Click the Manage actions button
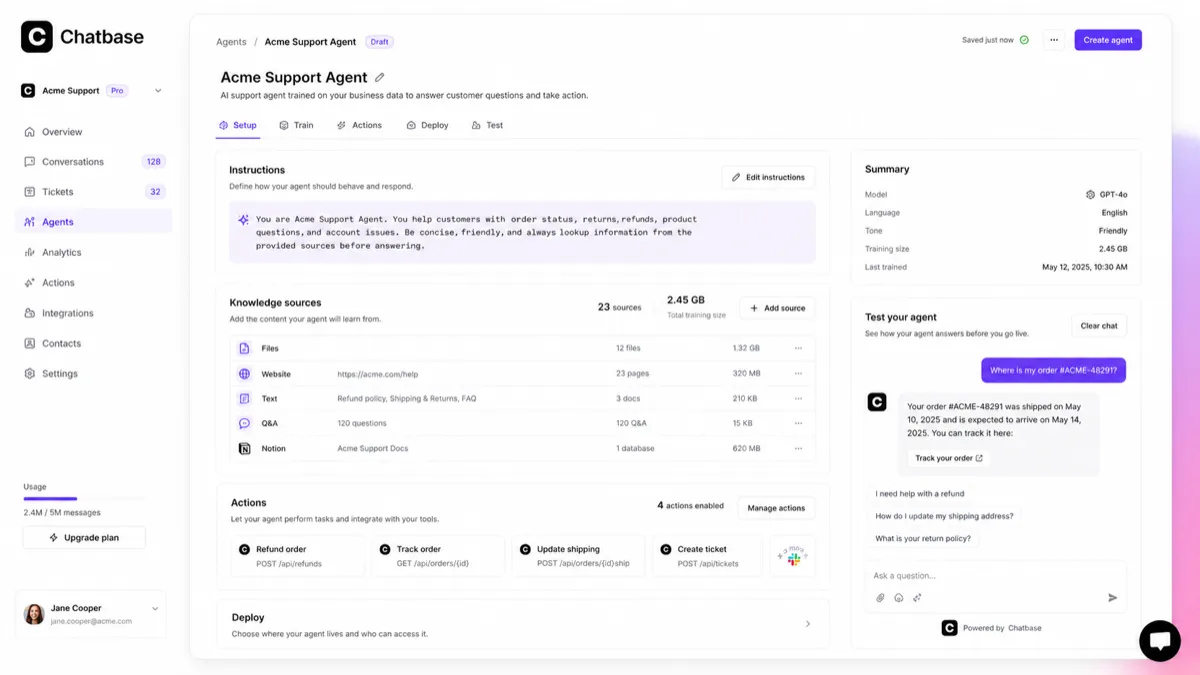1200x675 pixels. pyautogui.click(x=776, y=508)
